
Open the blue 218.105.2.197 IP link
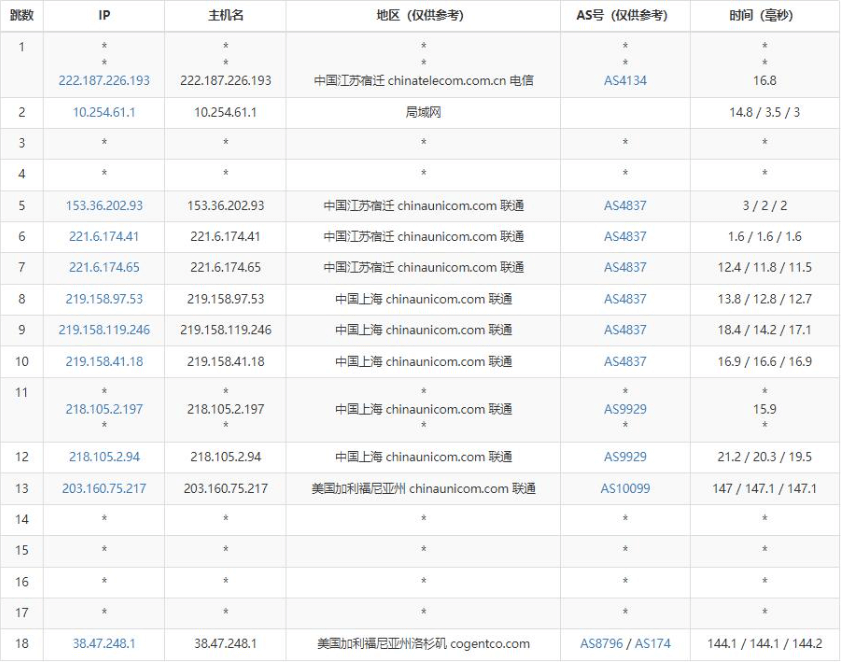(104, 409)
